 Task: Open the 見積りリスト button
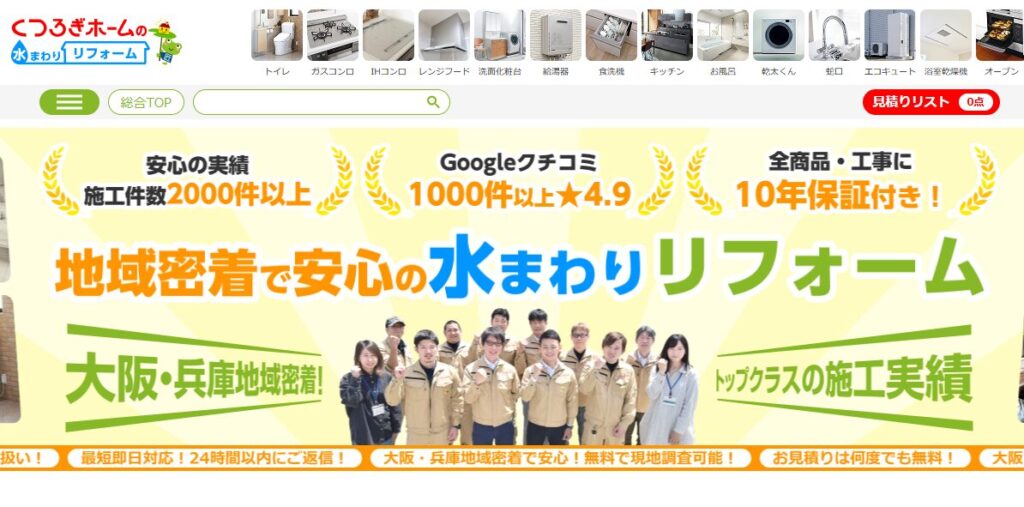[x=931, y=102]
